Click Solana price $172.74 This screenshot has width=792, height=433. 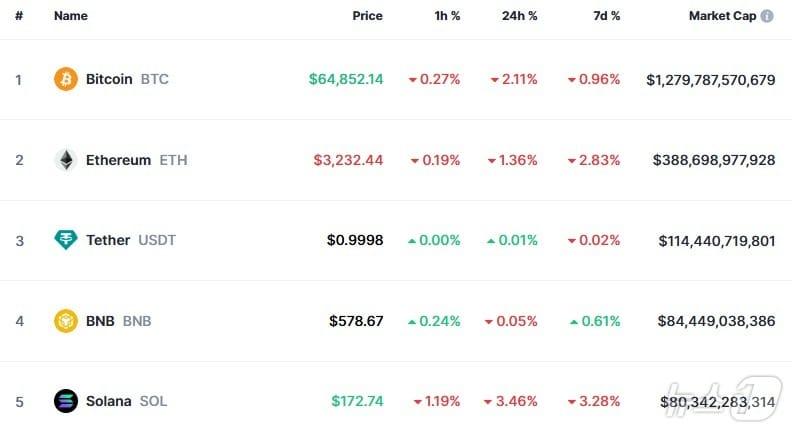tap(357, 401)
